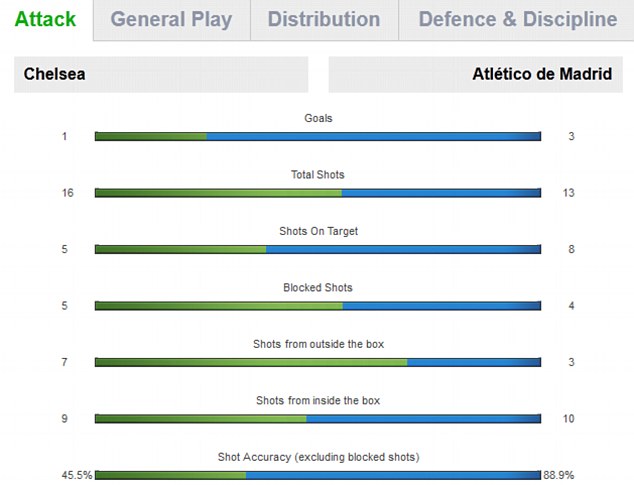Open the Attack tab
634x485 pixels.
point(45,19)
